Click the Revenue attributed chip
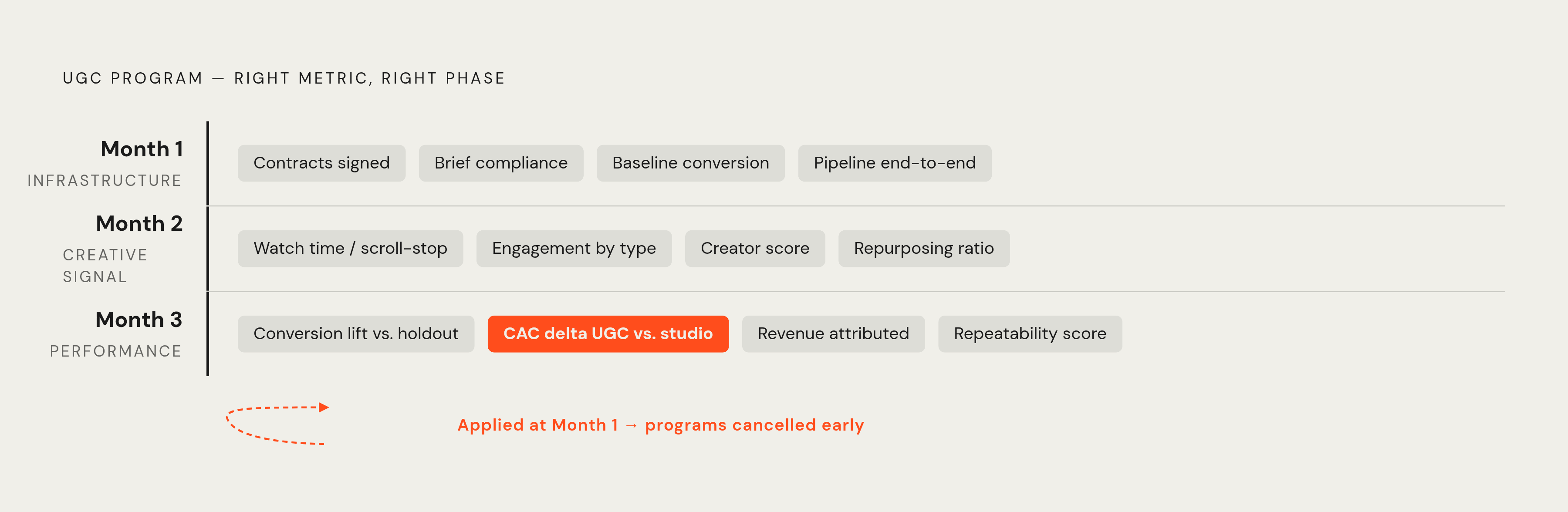 (833, 333)
